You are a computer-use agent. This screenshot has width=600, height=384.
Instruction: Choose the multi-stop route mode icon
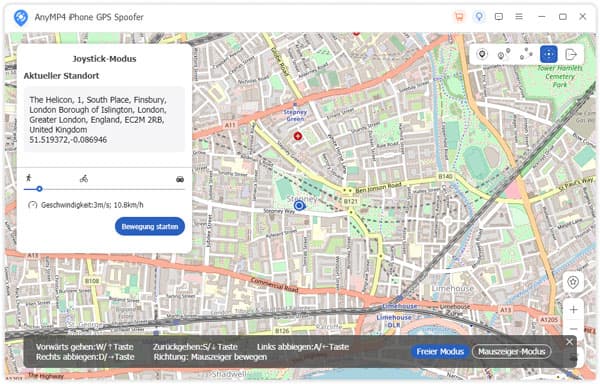pyautogui.click(x=526, y=54)
